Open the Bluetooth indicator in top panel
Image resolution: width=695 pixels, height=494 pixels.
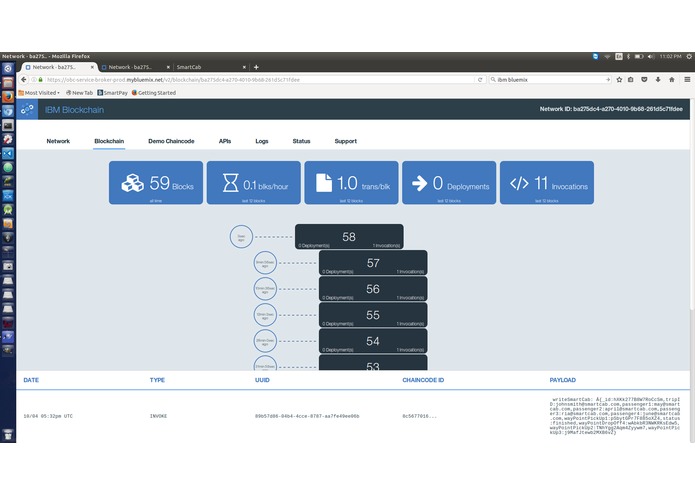[629, 56]
